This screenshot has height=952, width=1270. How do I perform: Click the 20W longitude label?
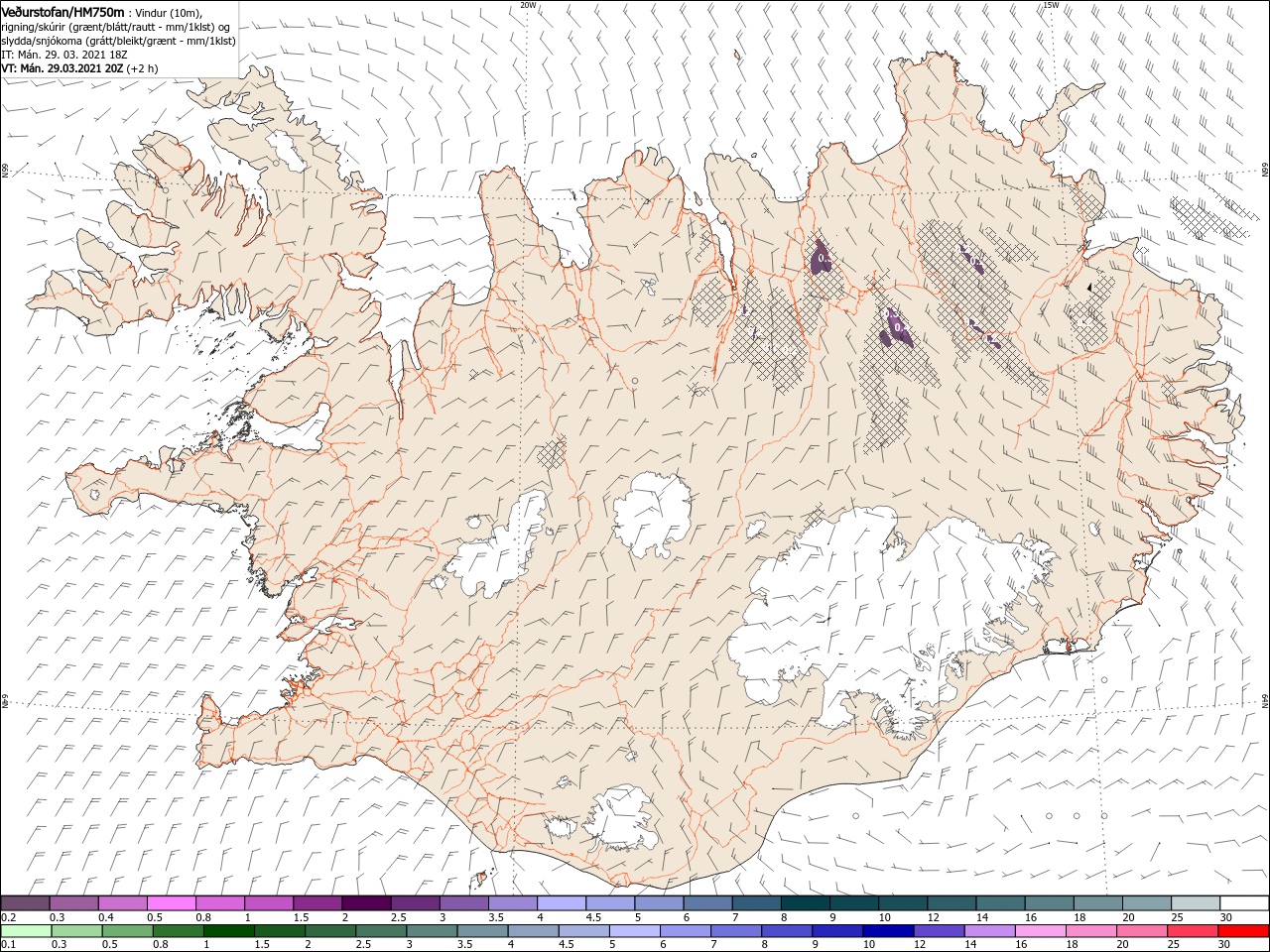528,5
